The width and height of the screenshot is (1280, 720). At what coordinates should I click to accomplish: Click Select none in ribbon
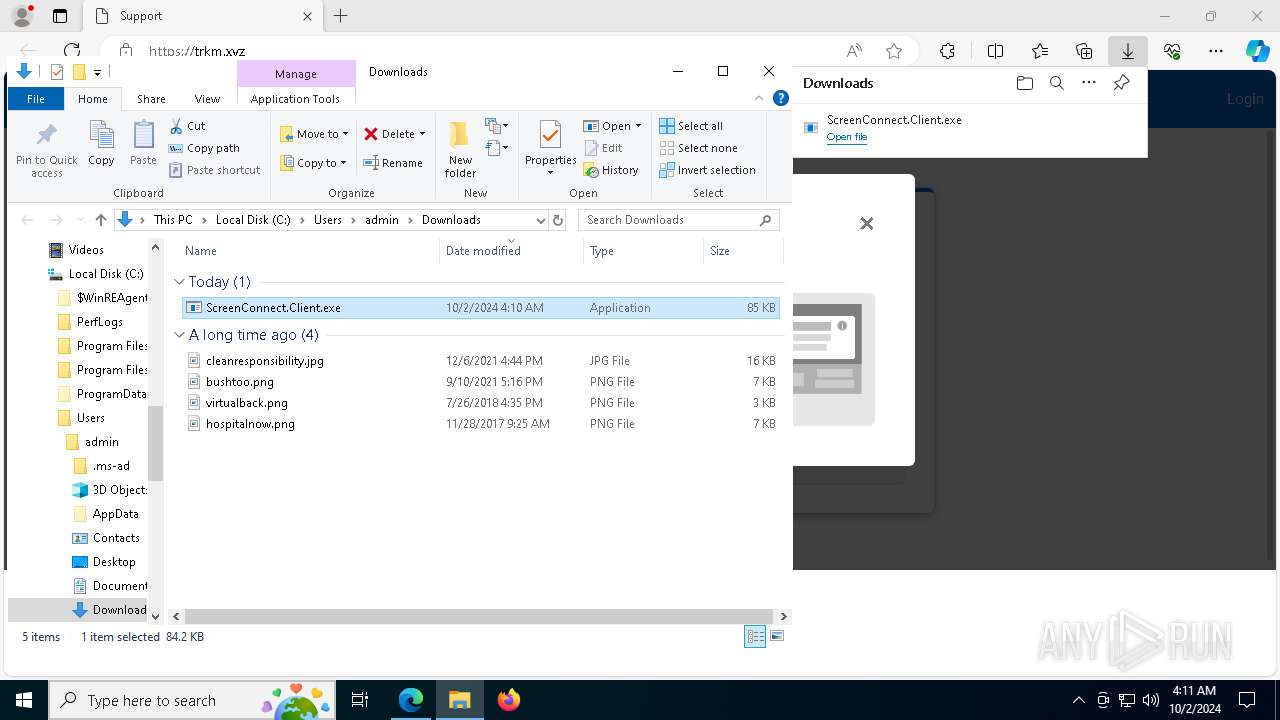click(x=698, y=148)
